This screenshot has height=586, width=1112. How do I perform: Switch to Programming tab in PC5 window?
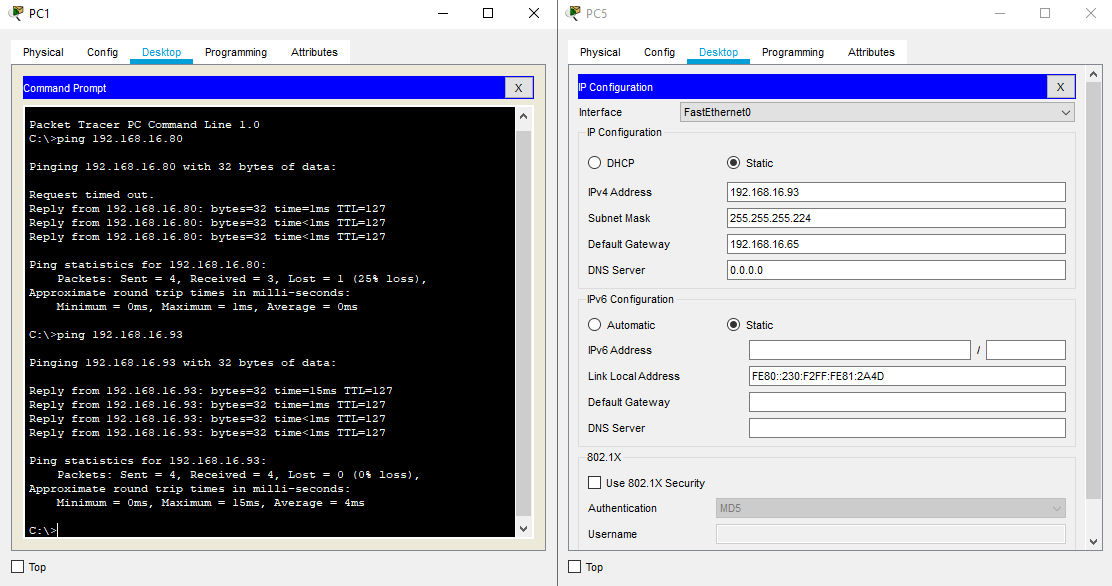pos(793,52)
